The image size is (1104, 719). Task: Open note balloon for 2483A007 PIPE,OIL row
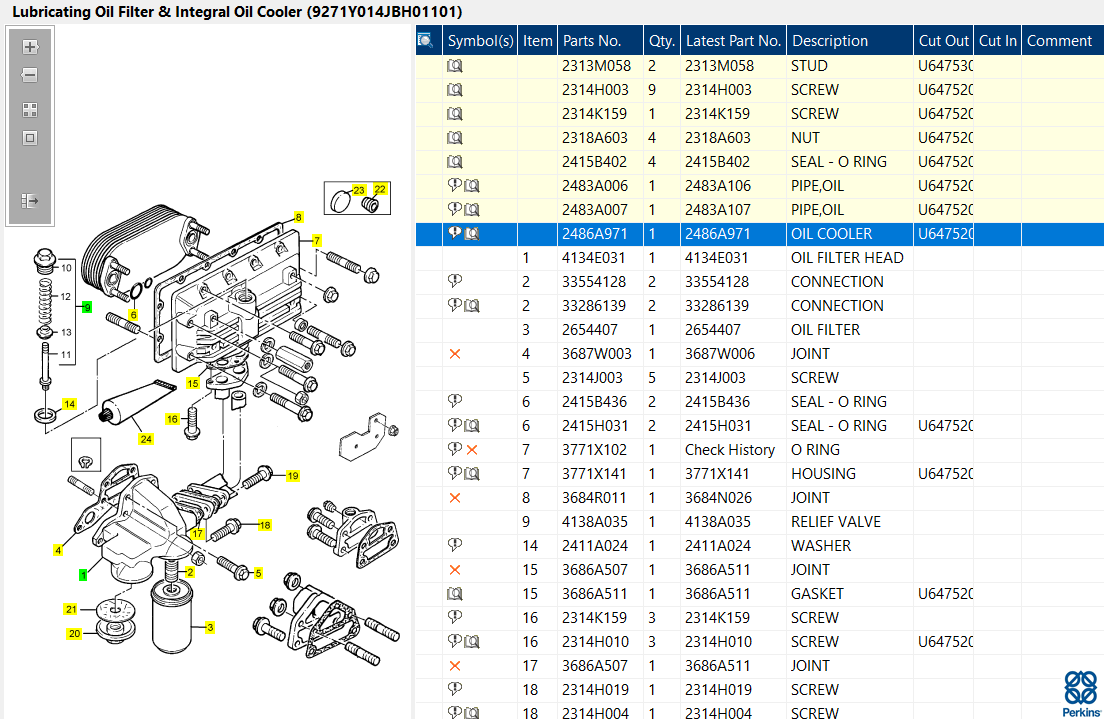(454, 209)
